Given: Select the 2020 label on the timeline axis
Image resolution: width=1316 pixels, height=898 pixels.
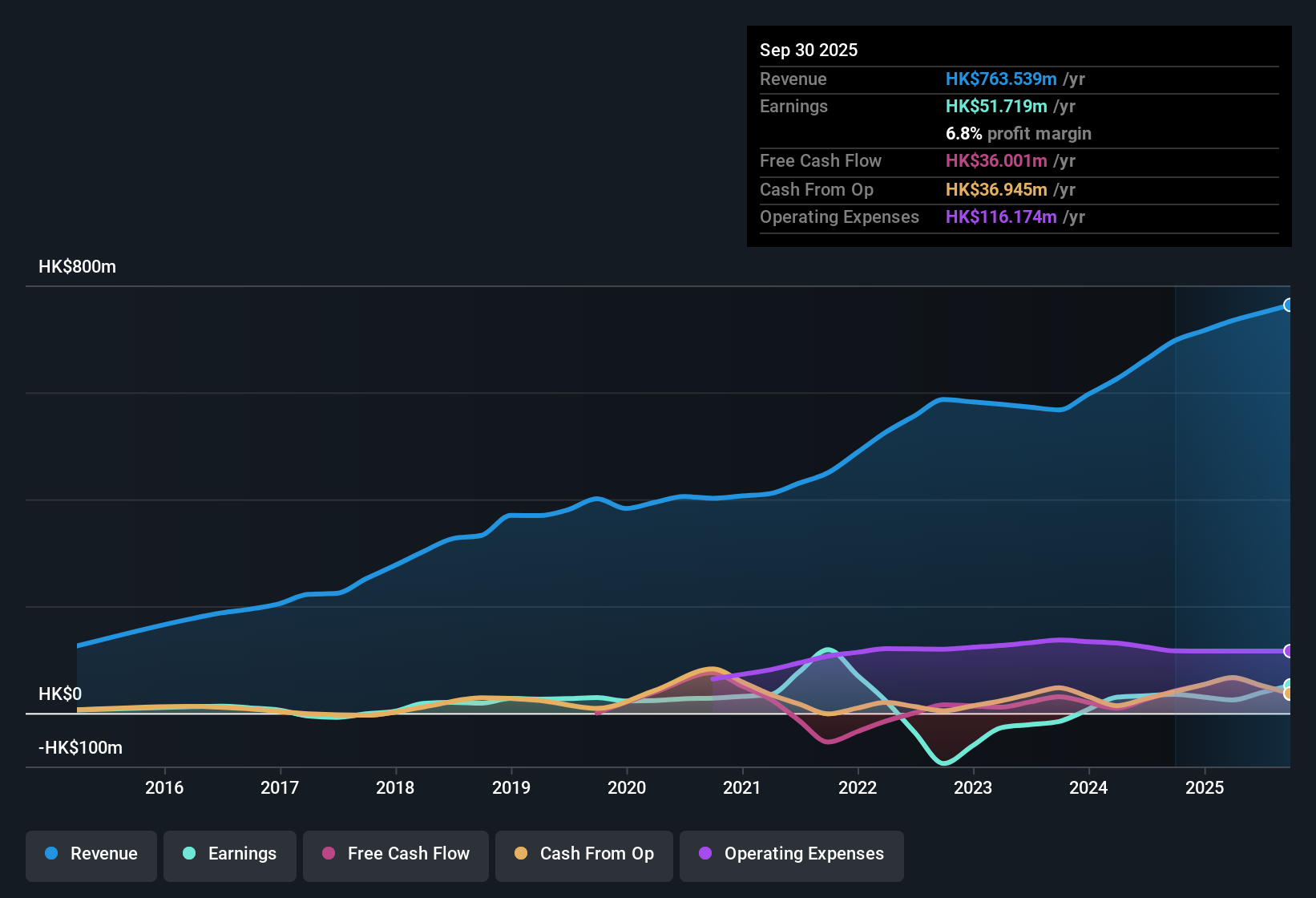Looking at the screenshot, I should point(628,788).
